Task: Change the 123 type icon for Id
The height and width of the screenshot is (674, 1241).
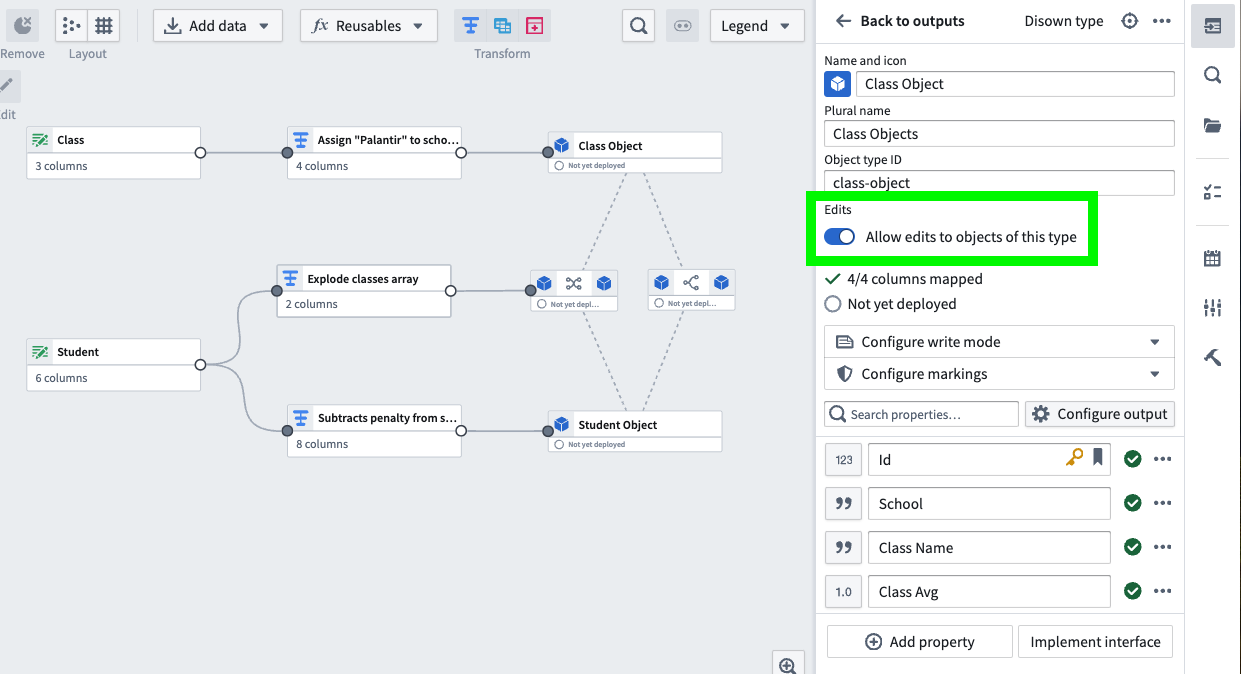Action: [x=844, y=460]
